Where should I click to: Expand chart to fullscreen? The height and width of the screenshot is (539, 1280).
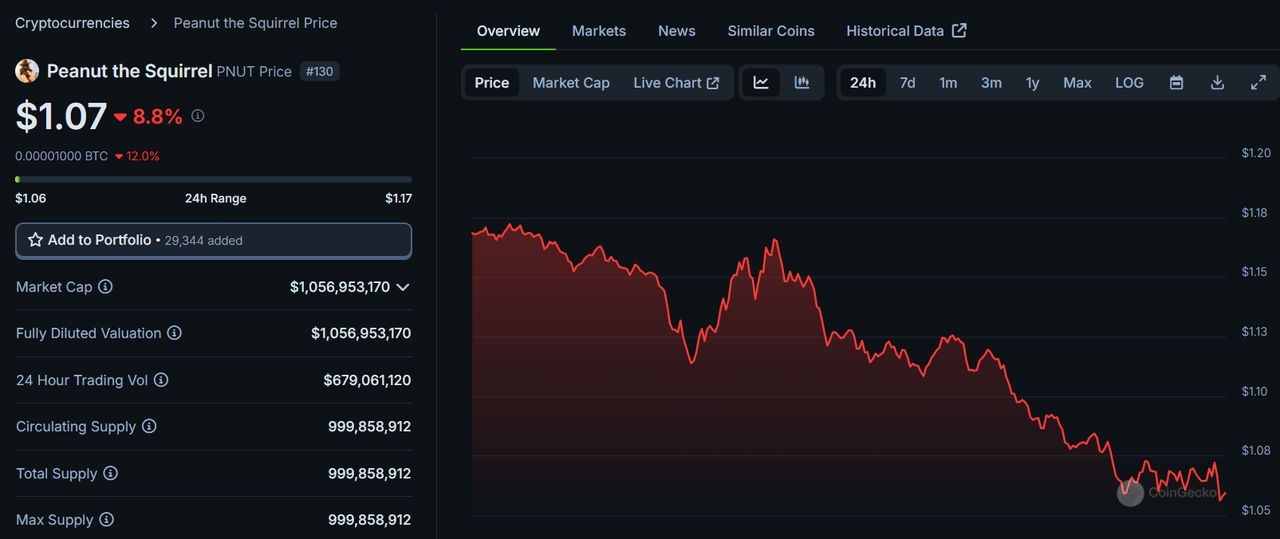pyautogui.click(x=1258, y=83)
